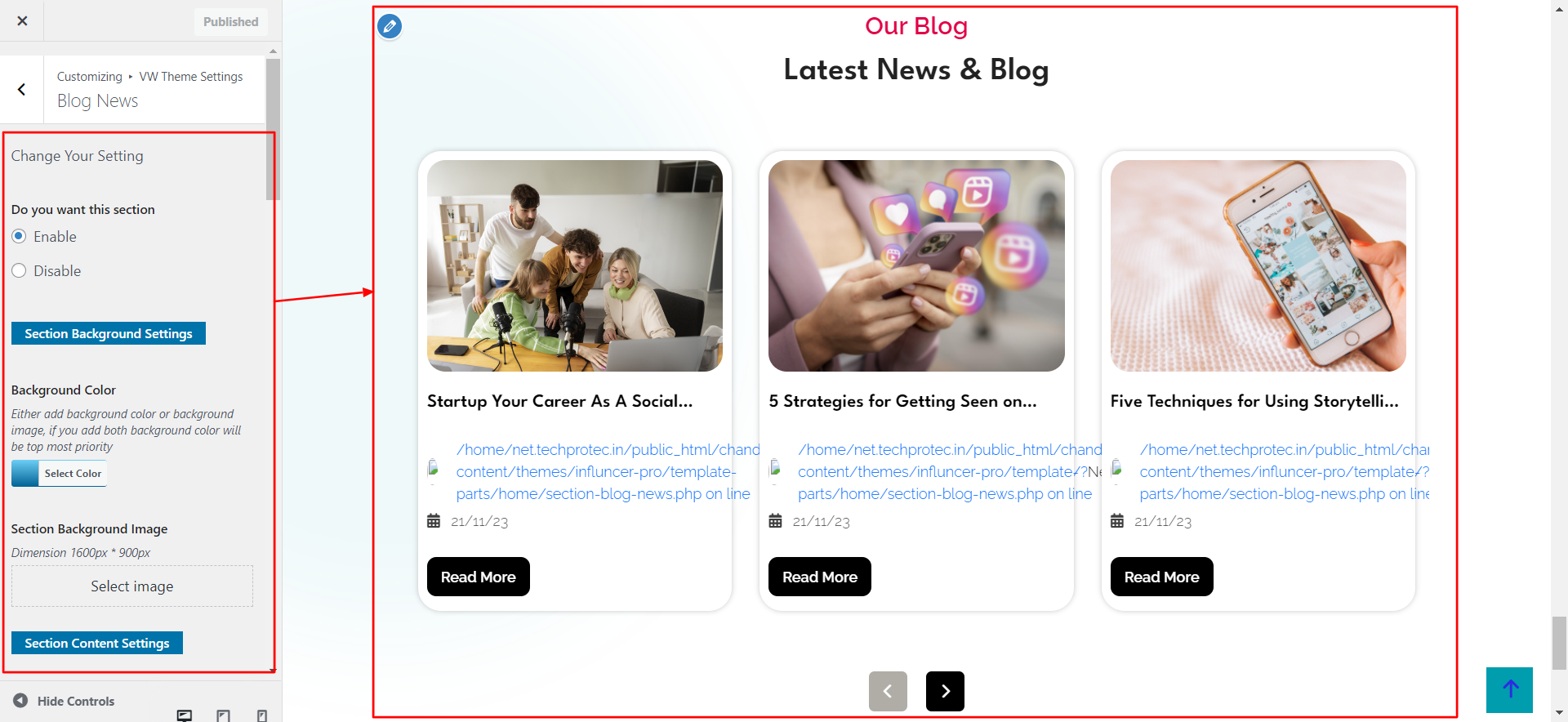The width and height of the screenshot is (1568, 722).
Task: Collapse panel using Hide Controls
Action: click(64, 701)
